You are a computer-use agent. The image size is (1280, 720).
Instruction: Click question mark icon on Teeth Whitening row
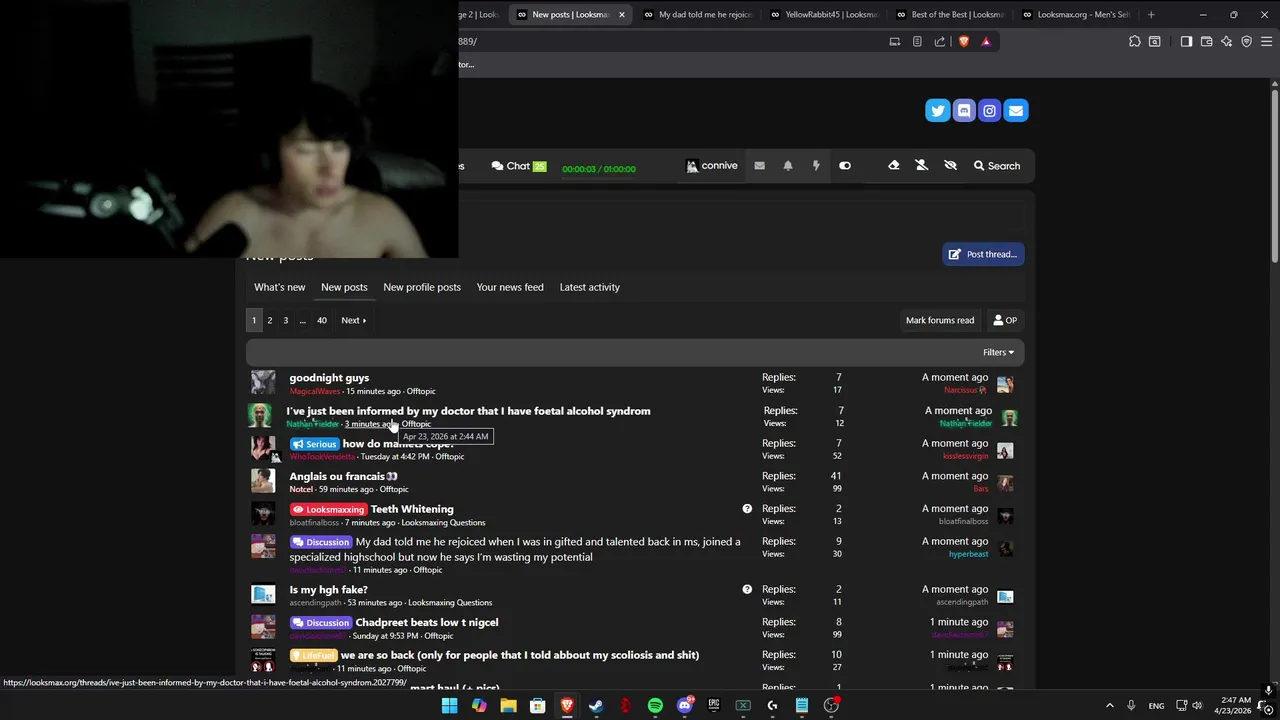pos(747,509)
